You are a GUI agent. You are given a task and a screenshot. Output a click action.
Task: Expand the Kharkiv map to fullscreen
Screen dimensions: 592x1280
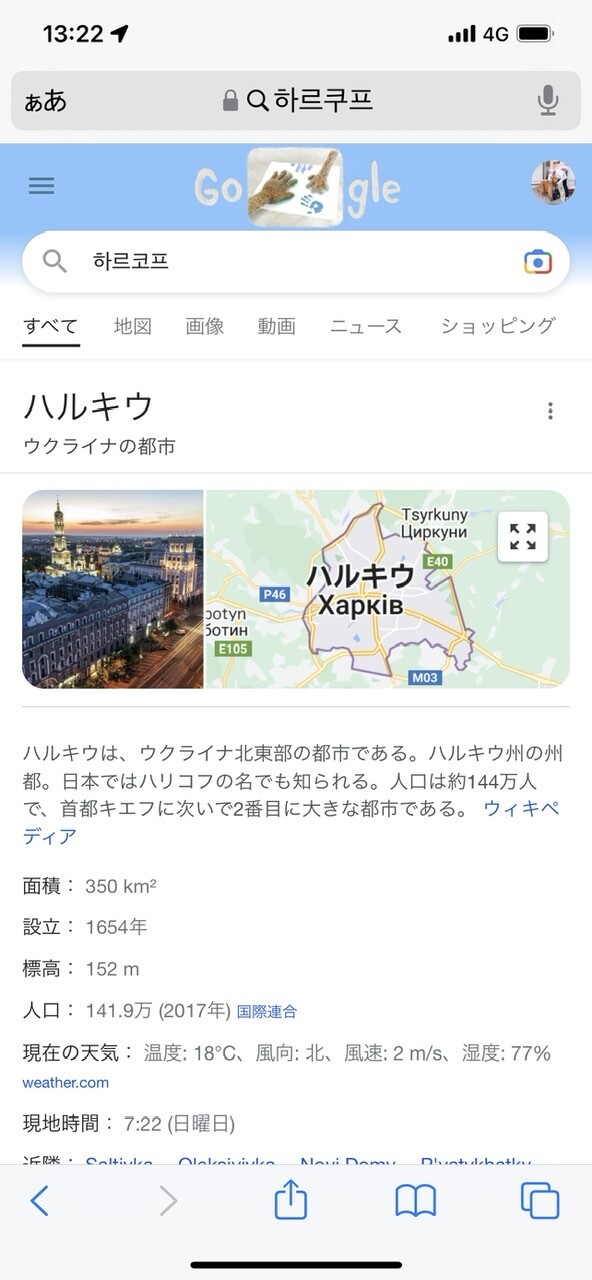[x=522, y=538]
